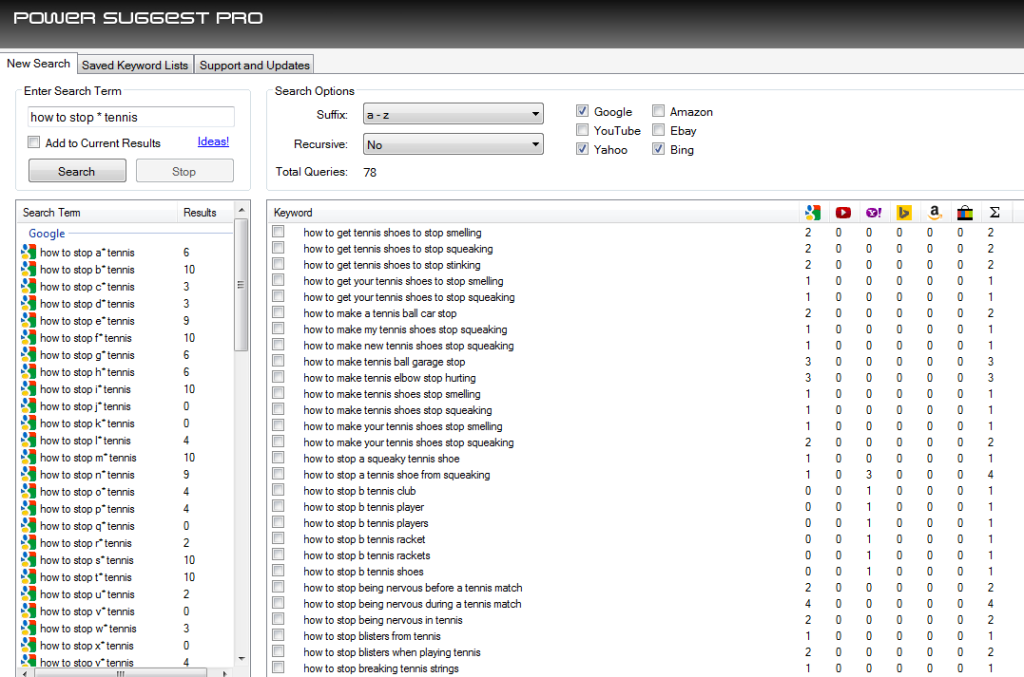
Task: Open the Saved Keyword Lists tab
Action: click(135, 65)
